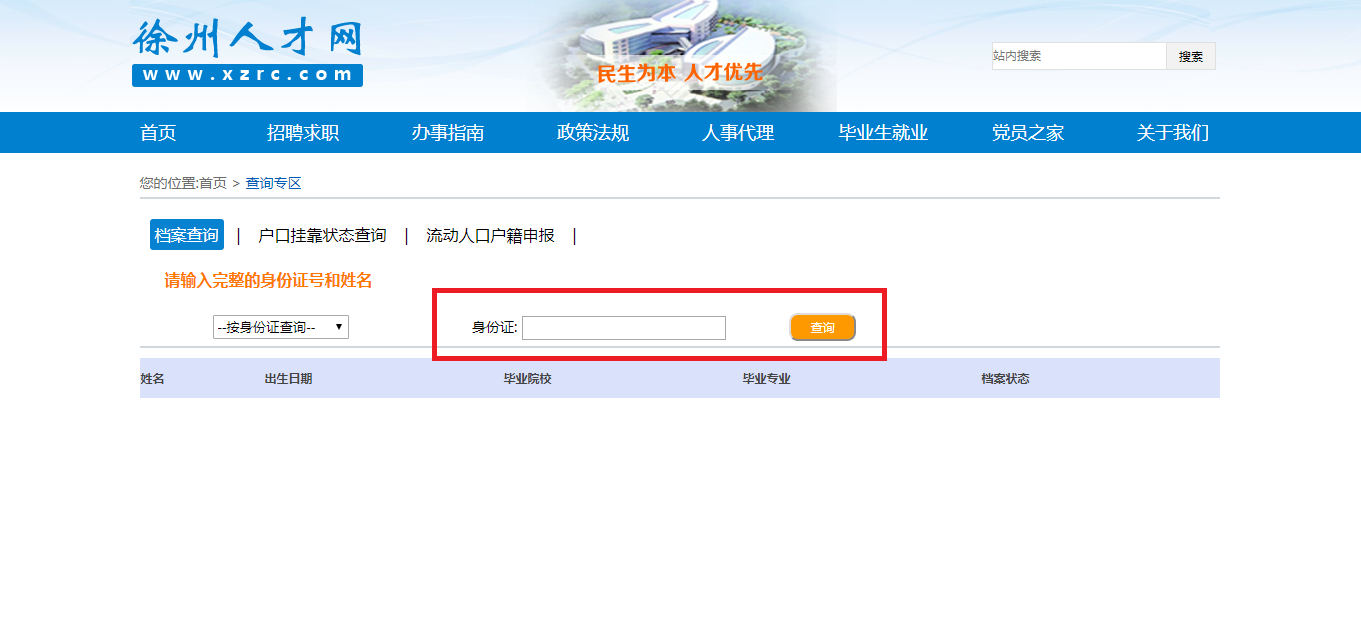1361x638 pixels.
Task: Select the 政策法规 navigation item
Action: pyautogui.click(x=593, y=133)
